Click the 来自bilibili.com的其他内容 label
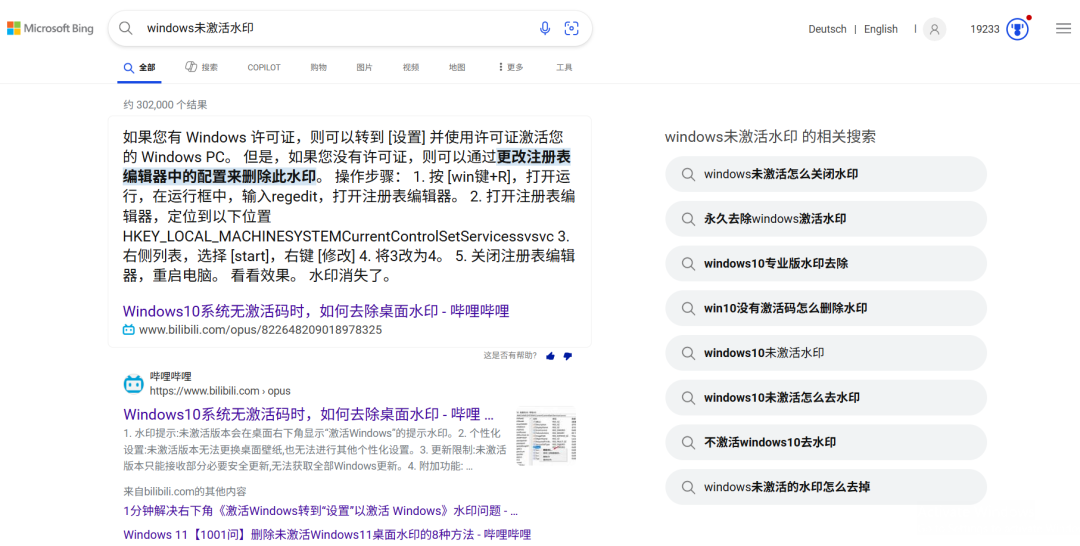This screenshot has width=1080, height=546. click(185, 492)
